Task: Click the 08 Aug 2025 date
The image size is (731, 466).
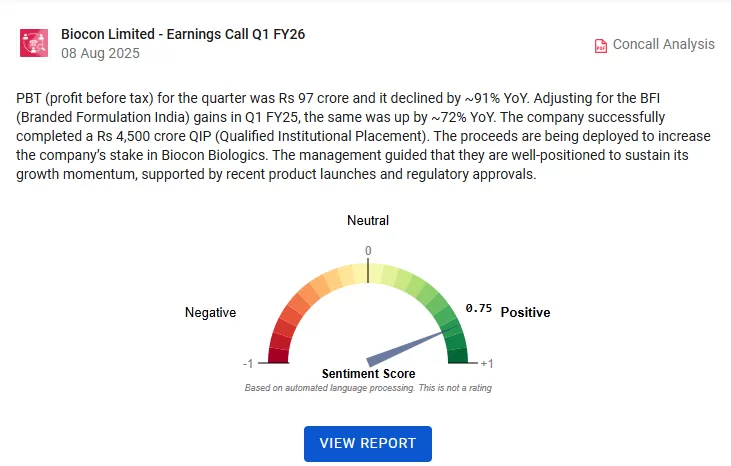Action: point(100,54)
